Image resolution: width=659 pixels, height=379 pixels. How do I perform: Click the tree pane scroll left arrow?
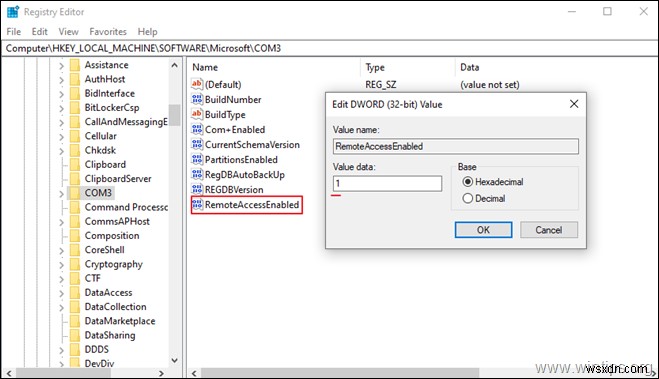pyautogui.click(x=9, y=373)
